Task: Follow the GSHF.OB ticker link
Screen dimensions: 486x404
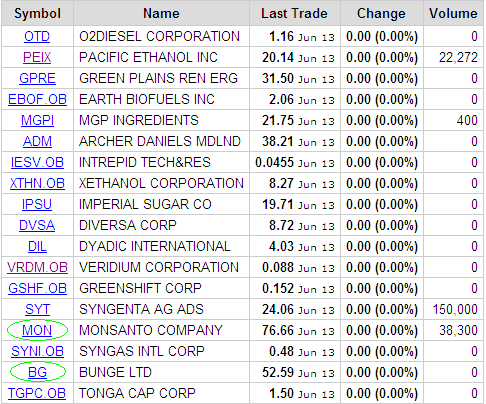Action: [37, 288]
